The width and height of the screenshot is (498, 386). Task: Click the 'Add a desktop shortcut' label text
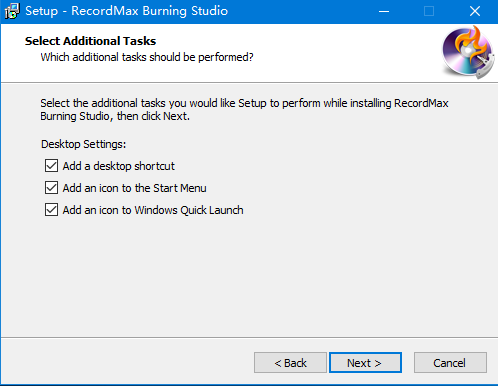point(119,166)
